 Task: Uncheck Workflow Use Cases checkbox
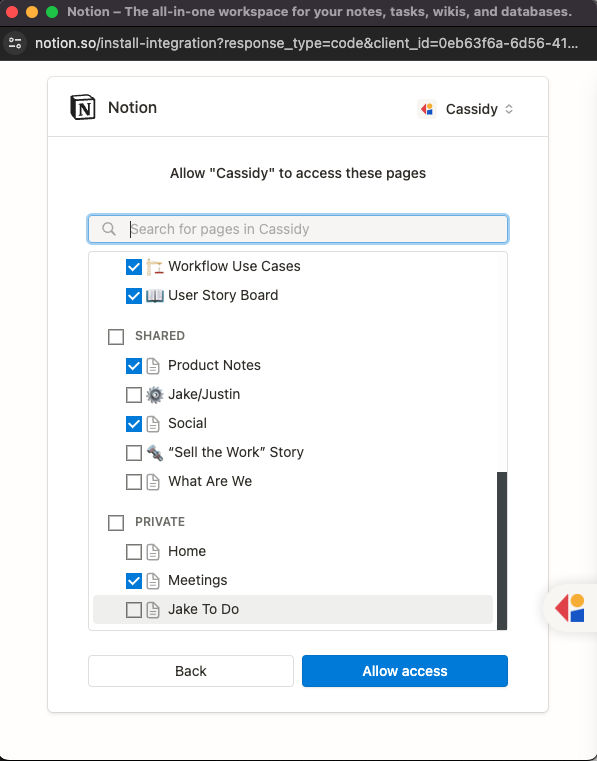[x=134, y=267]
